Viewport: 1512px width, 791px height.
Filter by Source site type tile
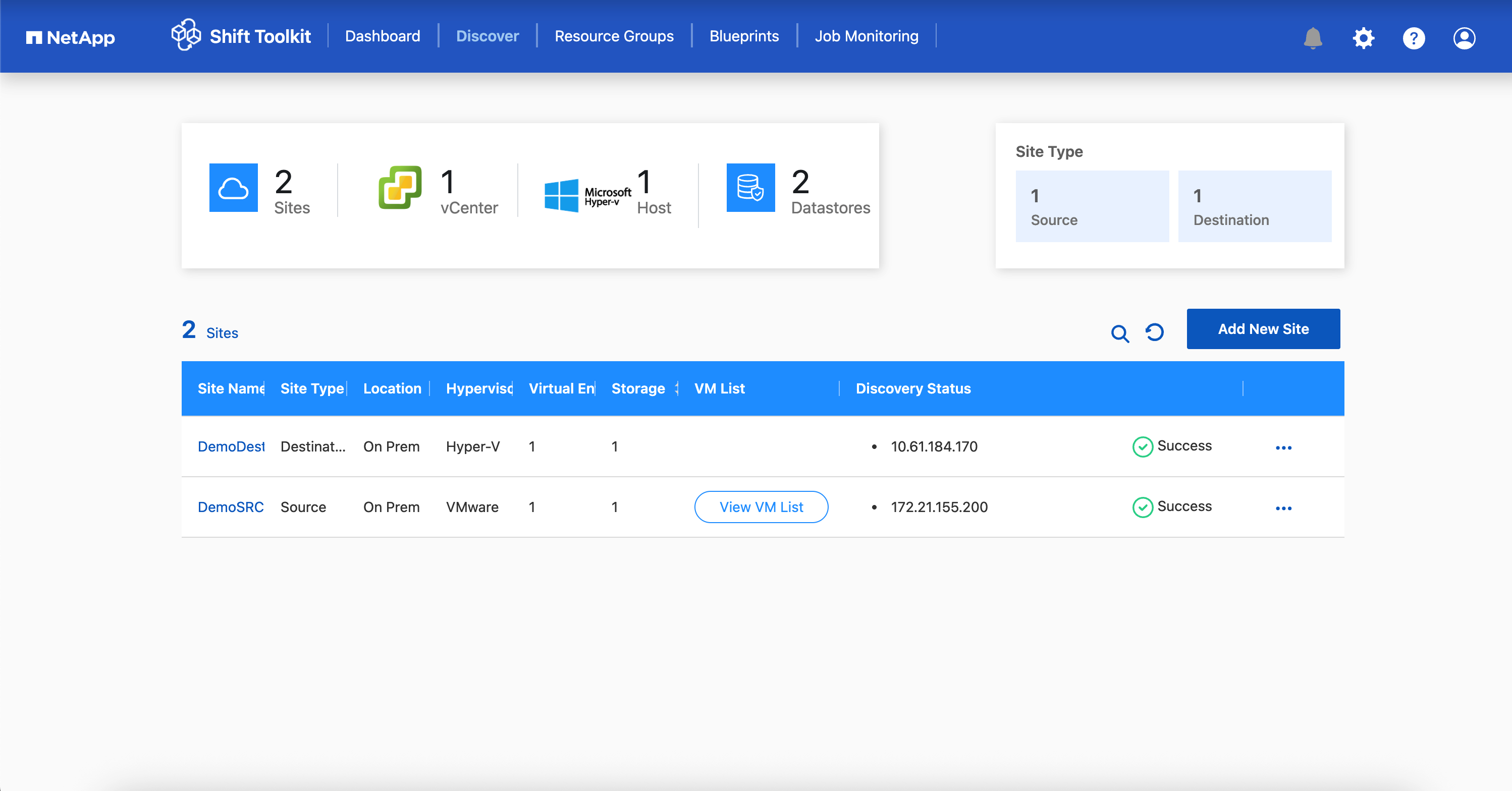coord(1092,206)
